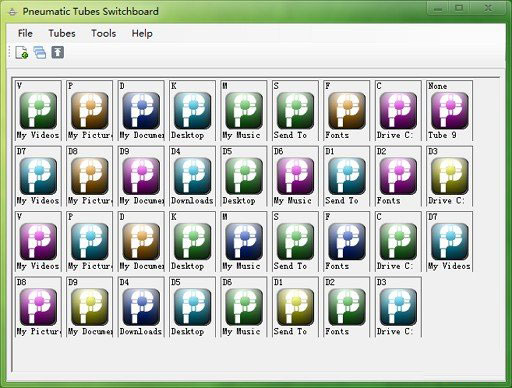The width and height of the screenshot is (512, 388).
Task: Select the green Fonts tube with hotkey D2
Action: [x=346, y=307]
